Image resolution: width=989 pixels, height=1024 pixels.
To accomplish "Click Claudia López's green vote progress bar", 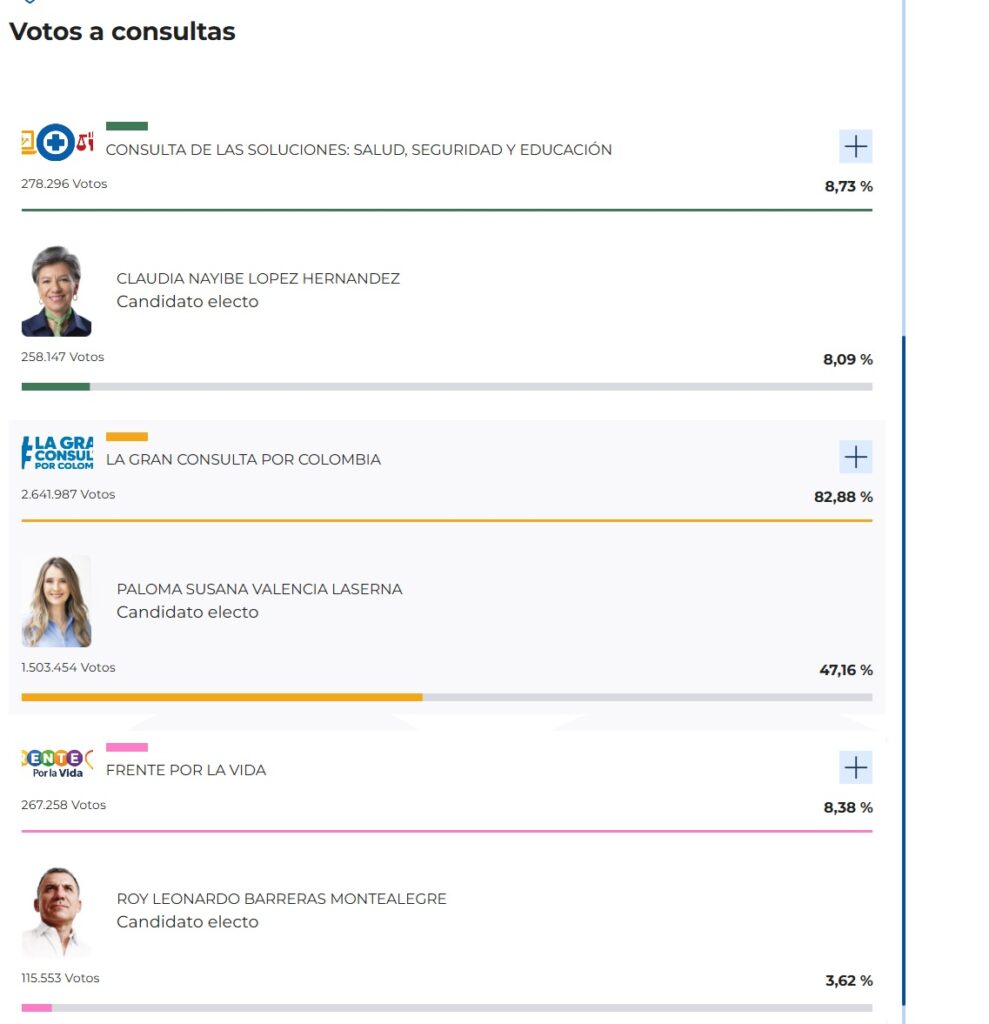I will 55,386.
